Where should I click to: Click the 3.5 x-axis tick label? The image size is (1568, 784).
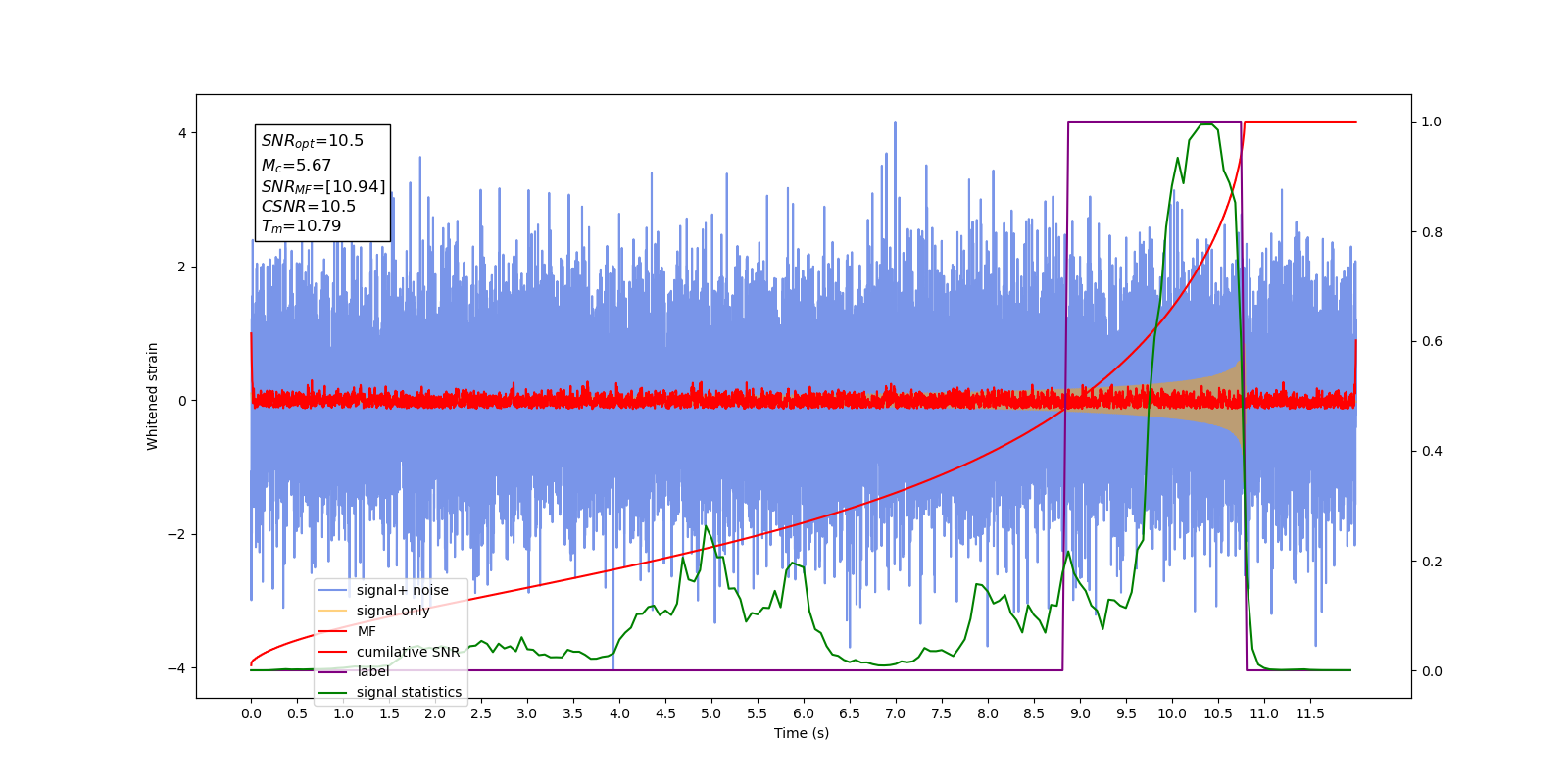[x=573, y=713]
